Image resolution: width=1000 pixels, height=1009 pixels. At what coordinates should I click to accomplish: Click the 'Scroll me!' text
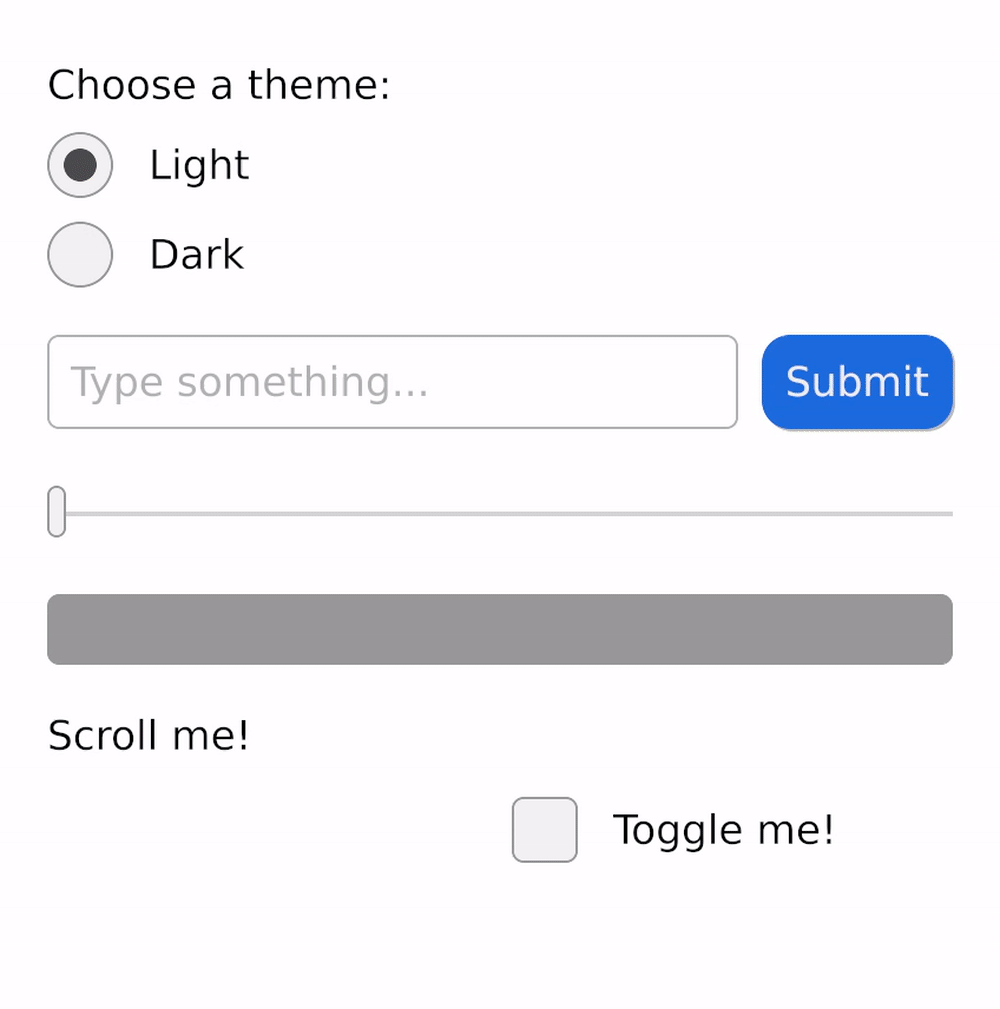148,736
